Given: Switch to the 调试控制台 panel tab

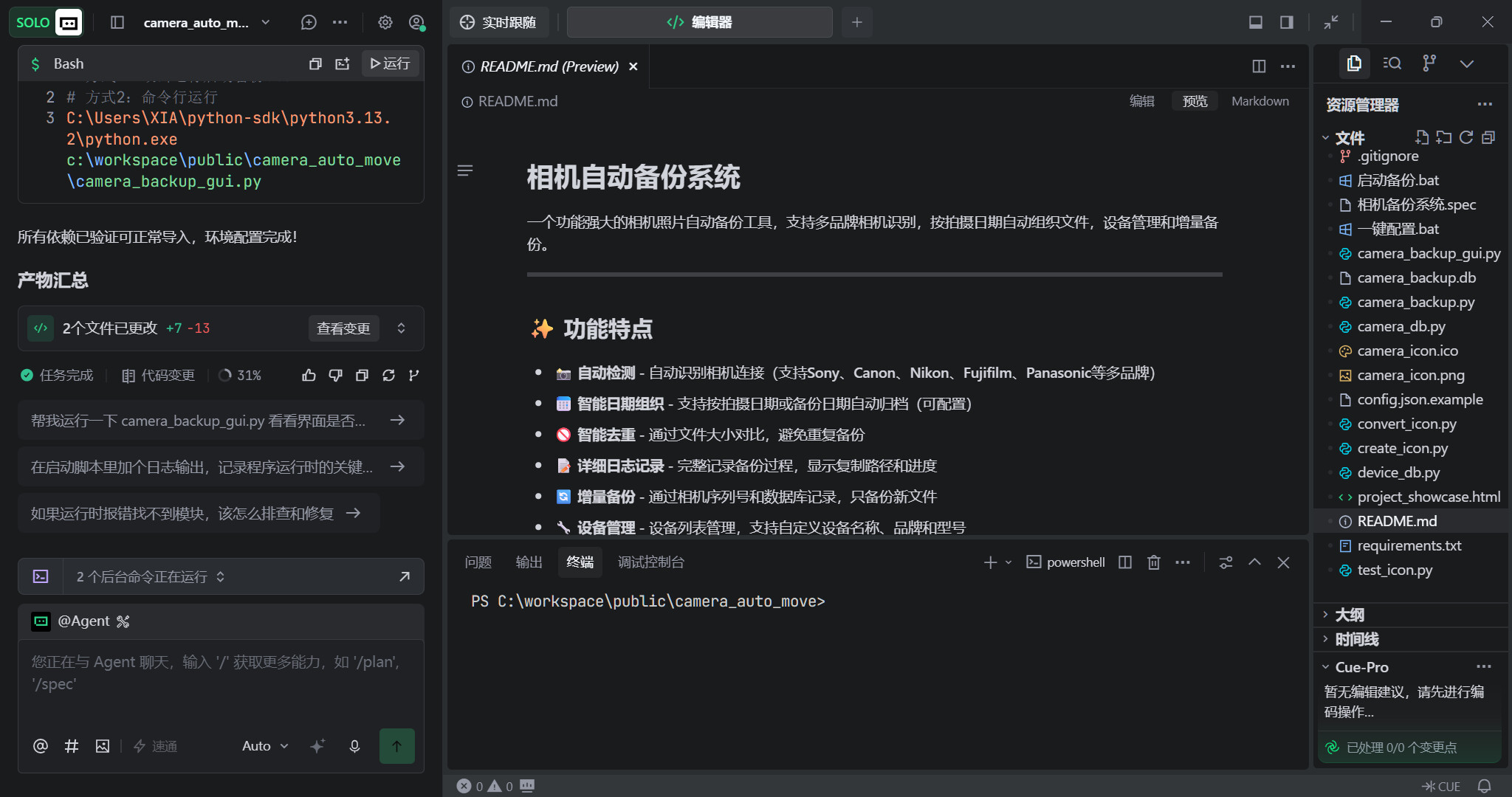Looking at the screenshot, I should point(650,562).
